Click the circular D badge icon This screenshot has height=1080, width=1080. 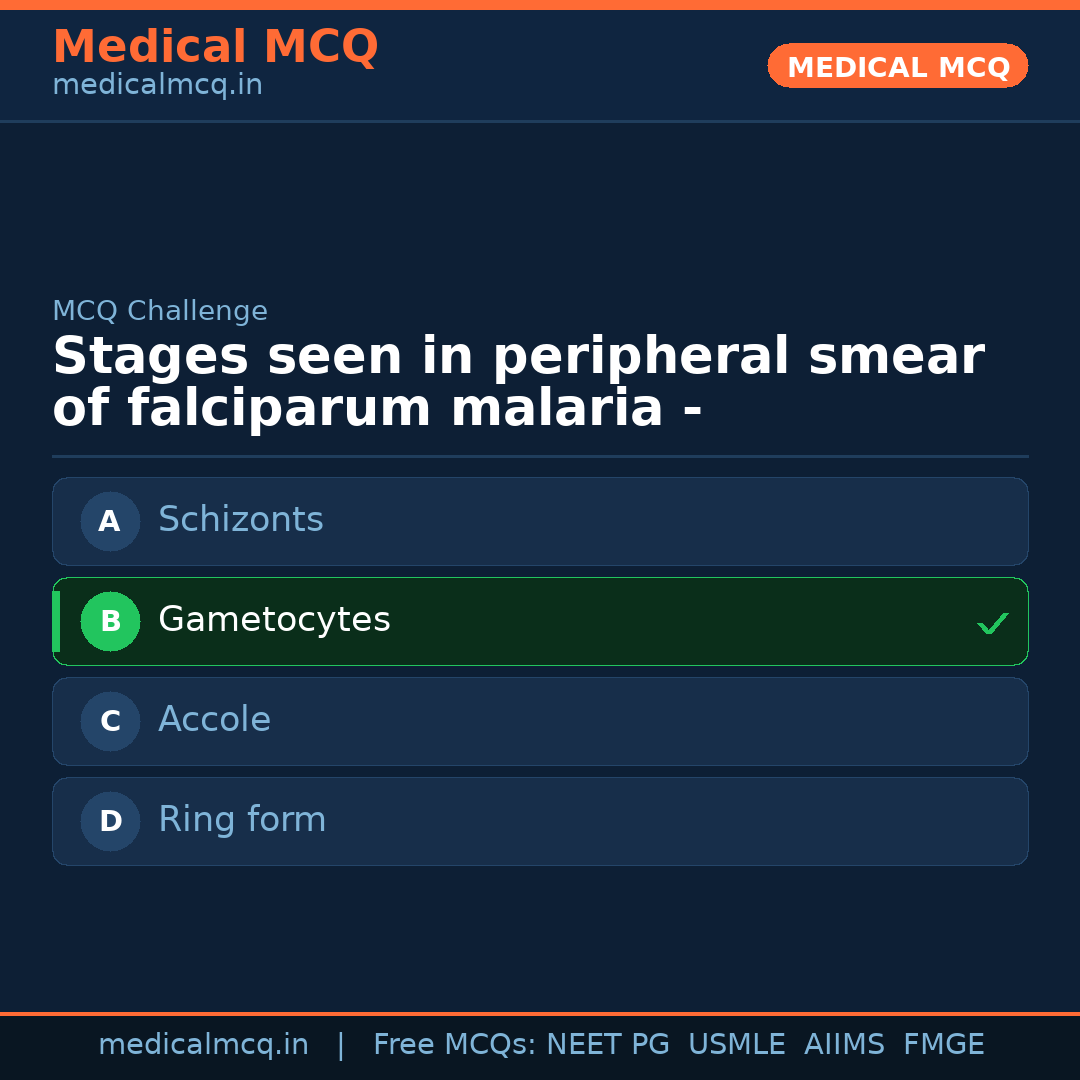pyautogui.click(x=110, y=821)
